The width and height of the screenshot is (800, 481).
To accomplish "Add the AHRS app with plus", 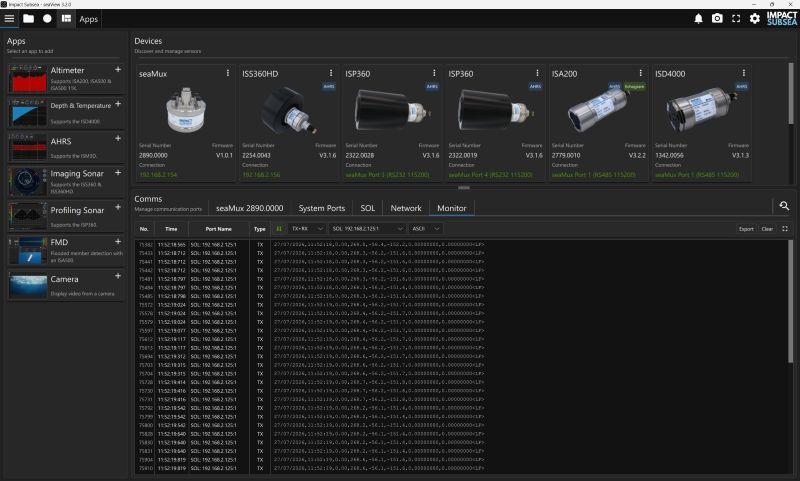I will click(118, 138).
